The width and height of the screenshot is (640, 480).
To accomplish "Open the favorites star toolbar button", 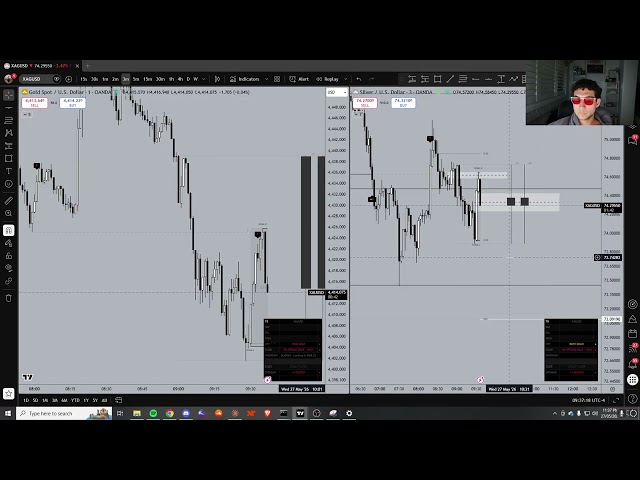I will (9, 393).
